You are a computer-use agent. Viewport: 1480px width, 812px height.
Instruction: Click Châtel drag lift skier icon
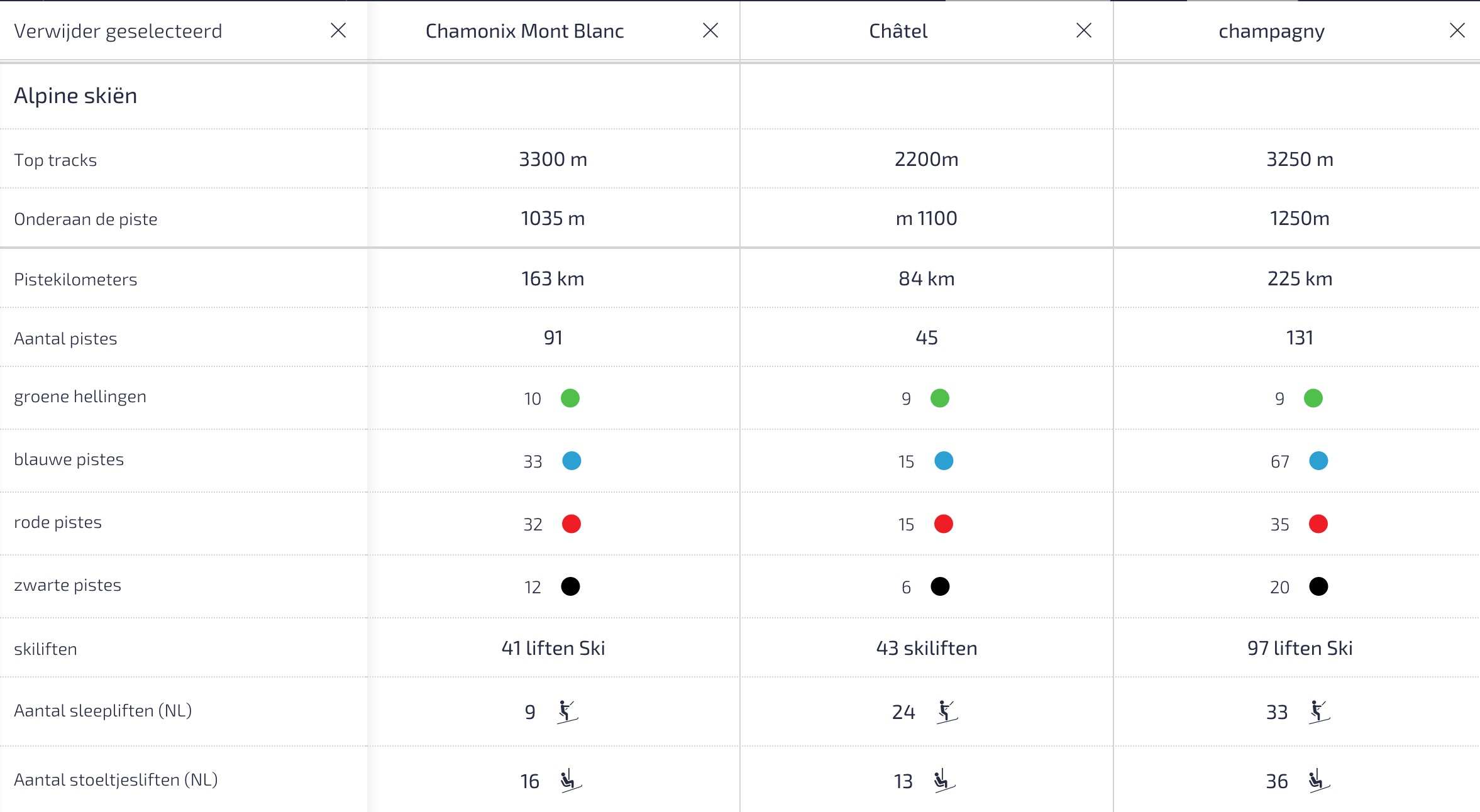[946, 711]
